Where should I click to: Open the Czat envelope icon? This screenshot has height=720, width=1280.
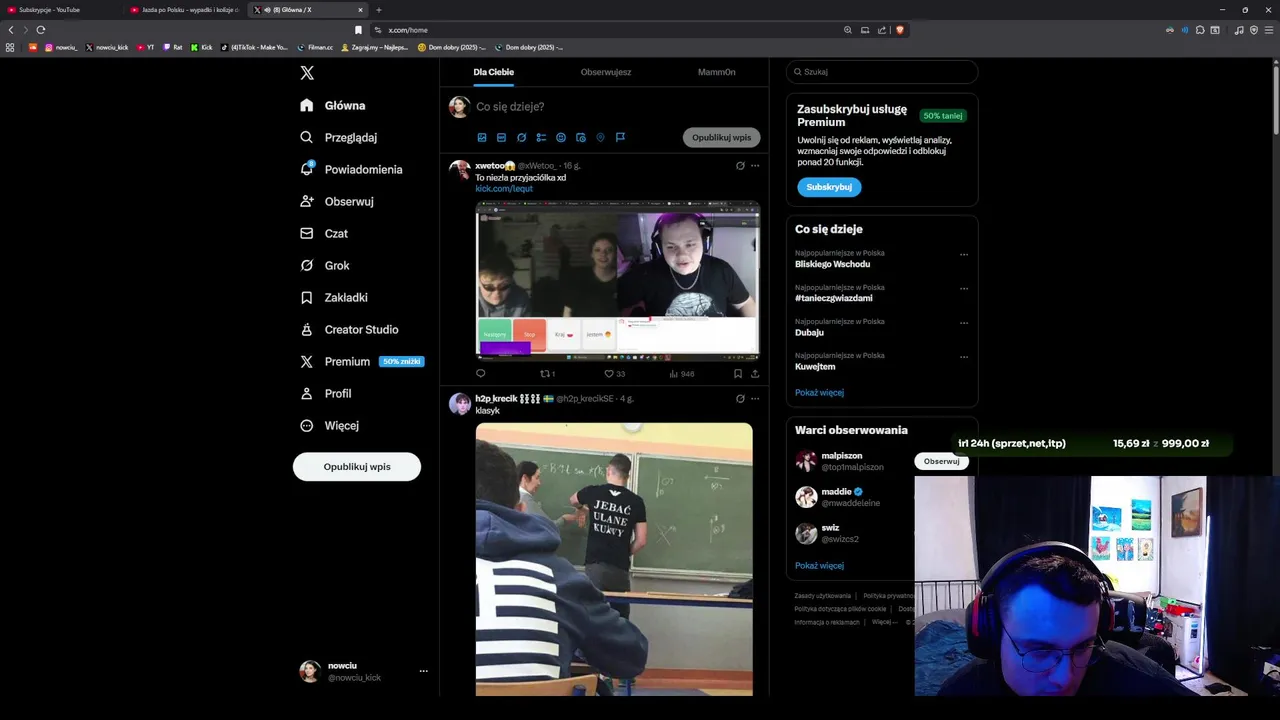(x=307, y=233)
